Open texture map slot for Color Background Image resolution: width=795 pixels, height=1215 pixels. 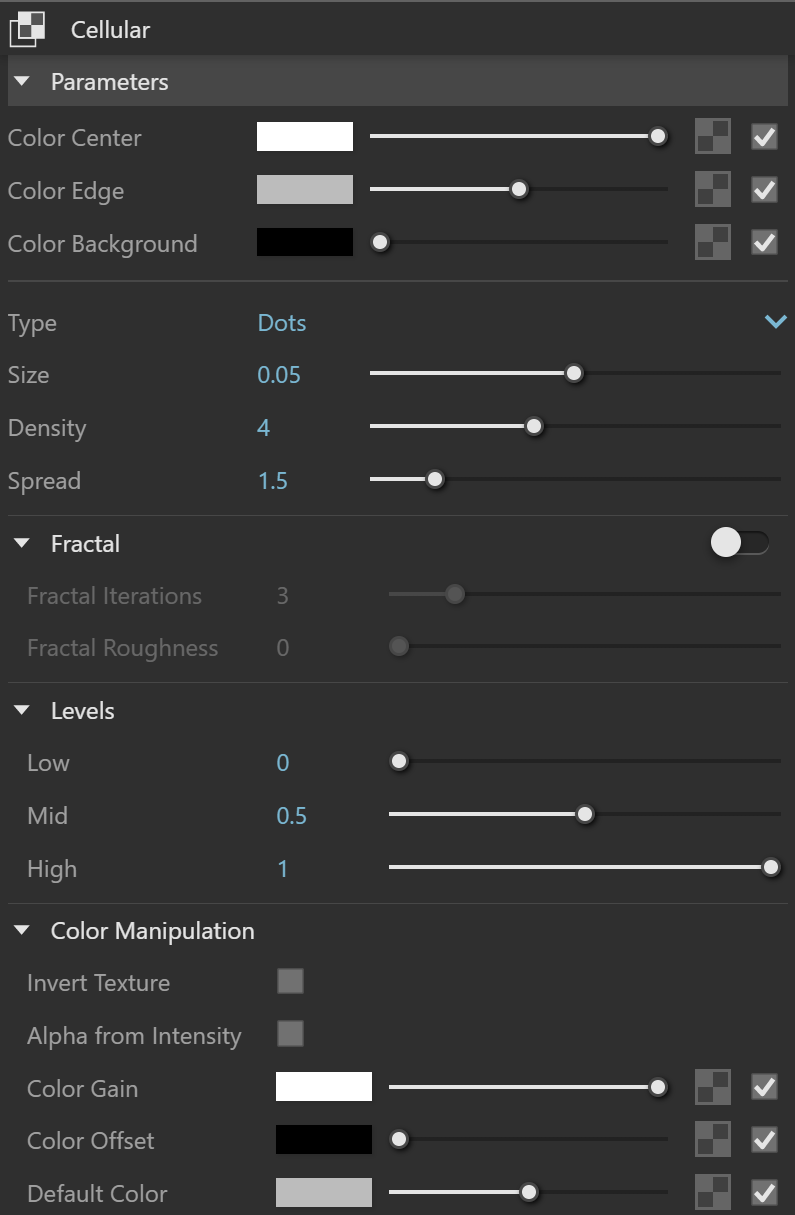point(713,243)
